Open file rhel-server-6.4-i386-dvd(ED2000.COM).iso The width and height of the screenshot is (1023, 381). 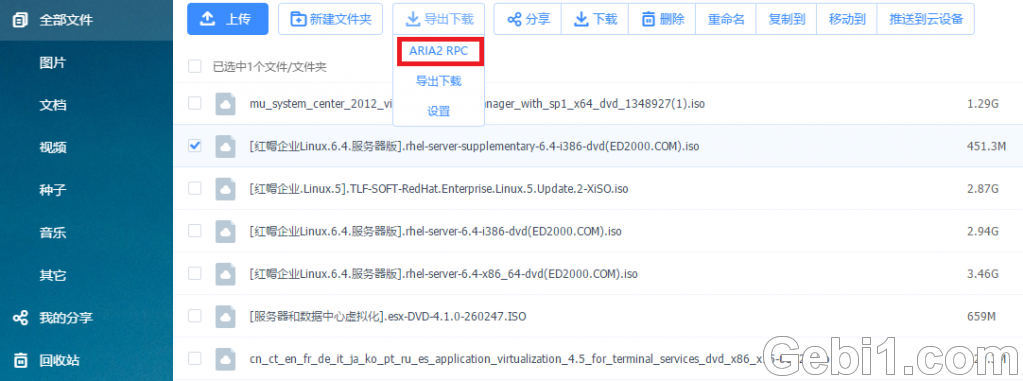[435, 231]
